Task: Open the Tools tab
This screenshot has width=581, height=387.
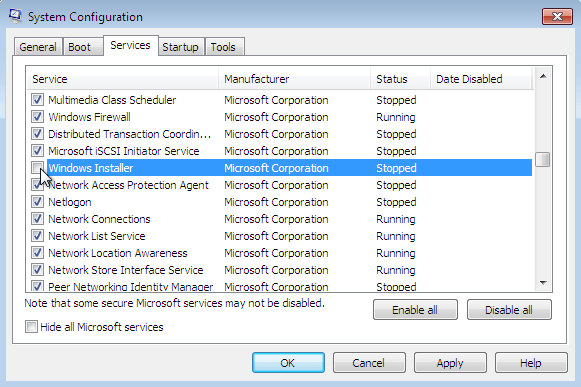Action: pyautogui.click(x=223, y=47)
